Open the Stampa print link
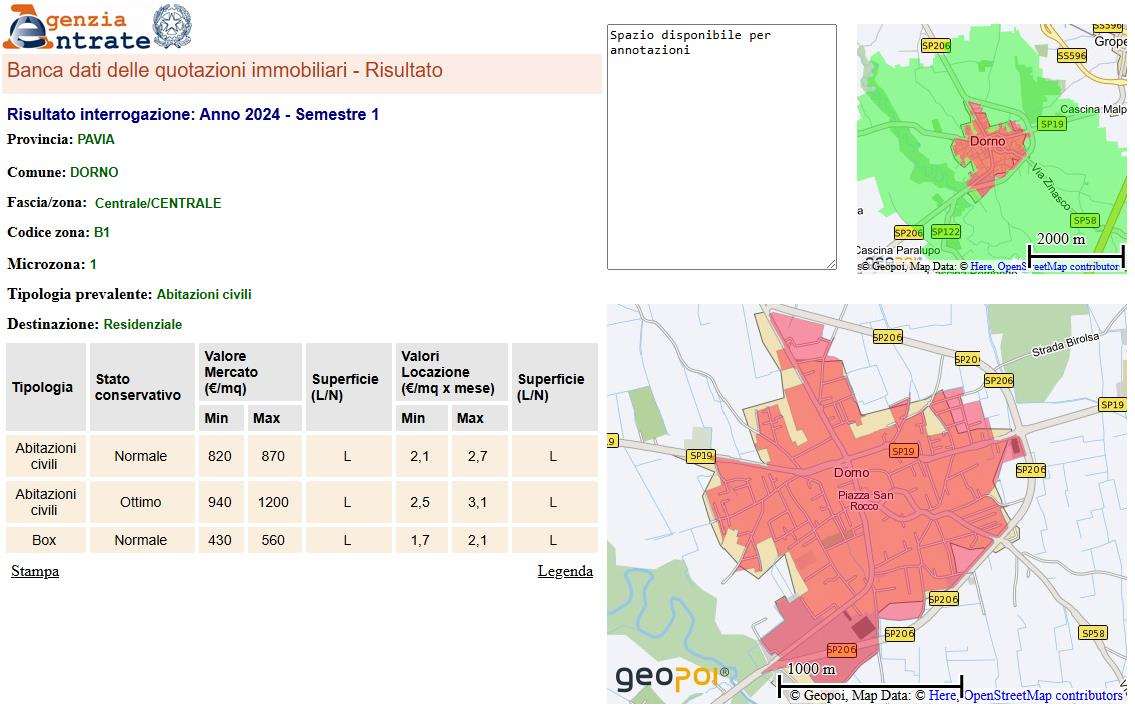 point(35,571)
